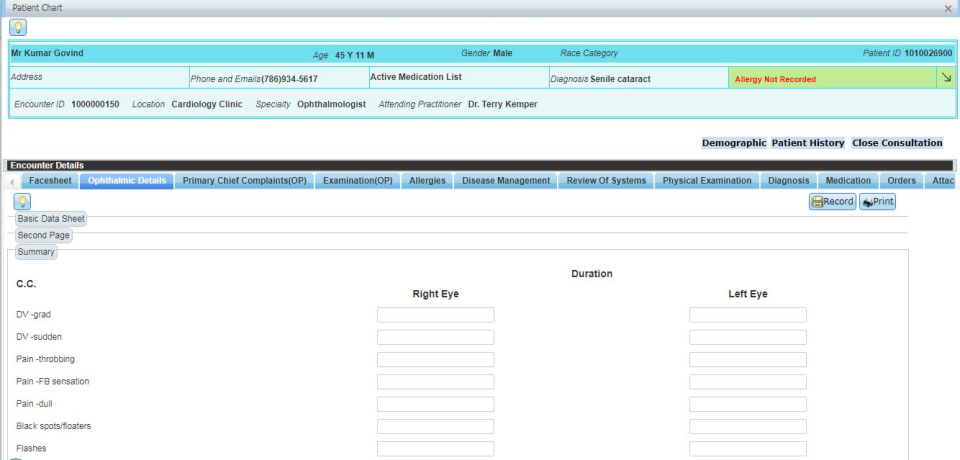This screenshot has width=960, height=460.
Task: Click Left Eye field for Flashes
Action: [x=748, y=449]
